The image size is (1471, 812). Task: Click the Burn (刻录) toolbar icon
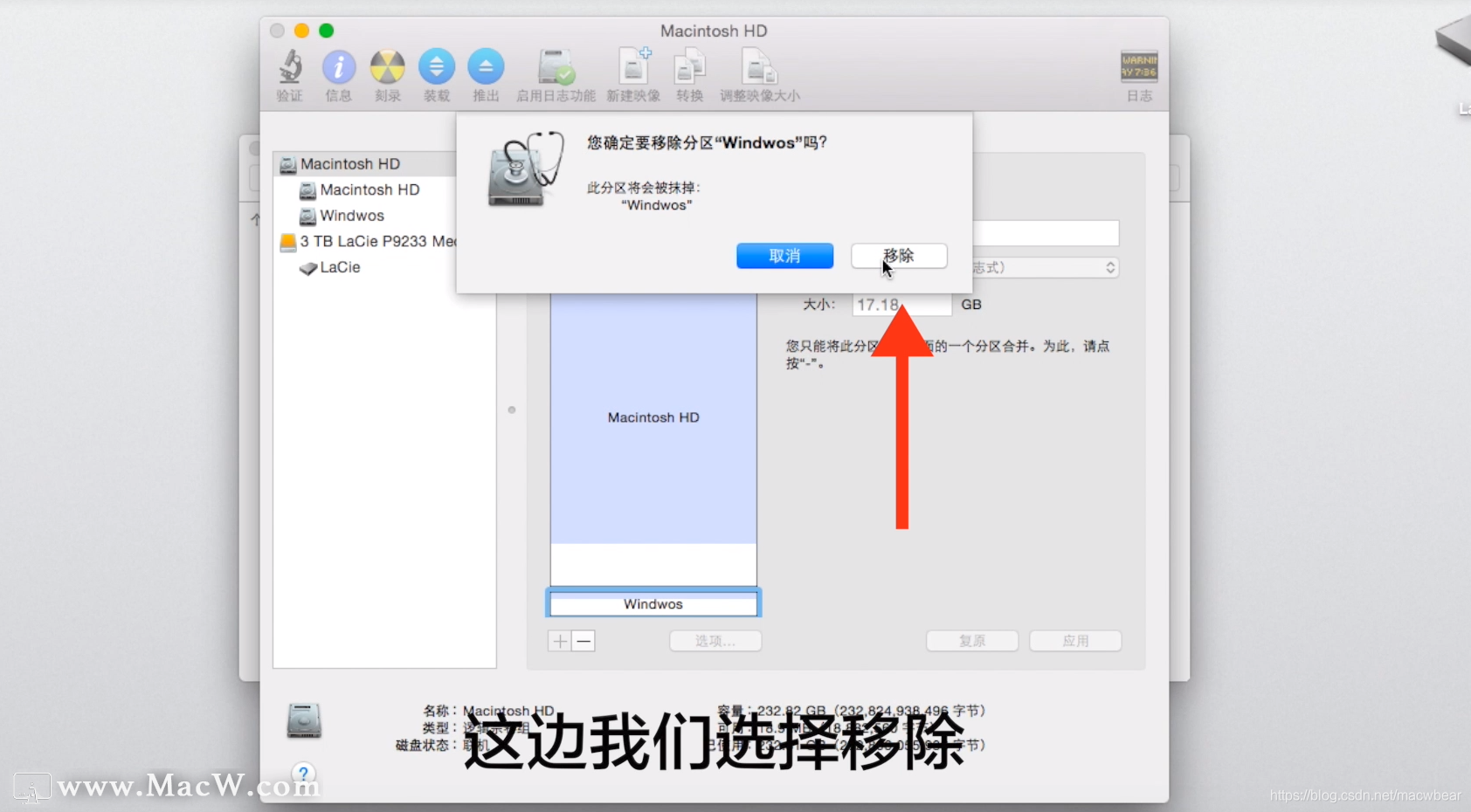(388, 67)
